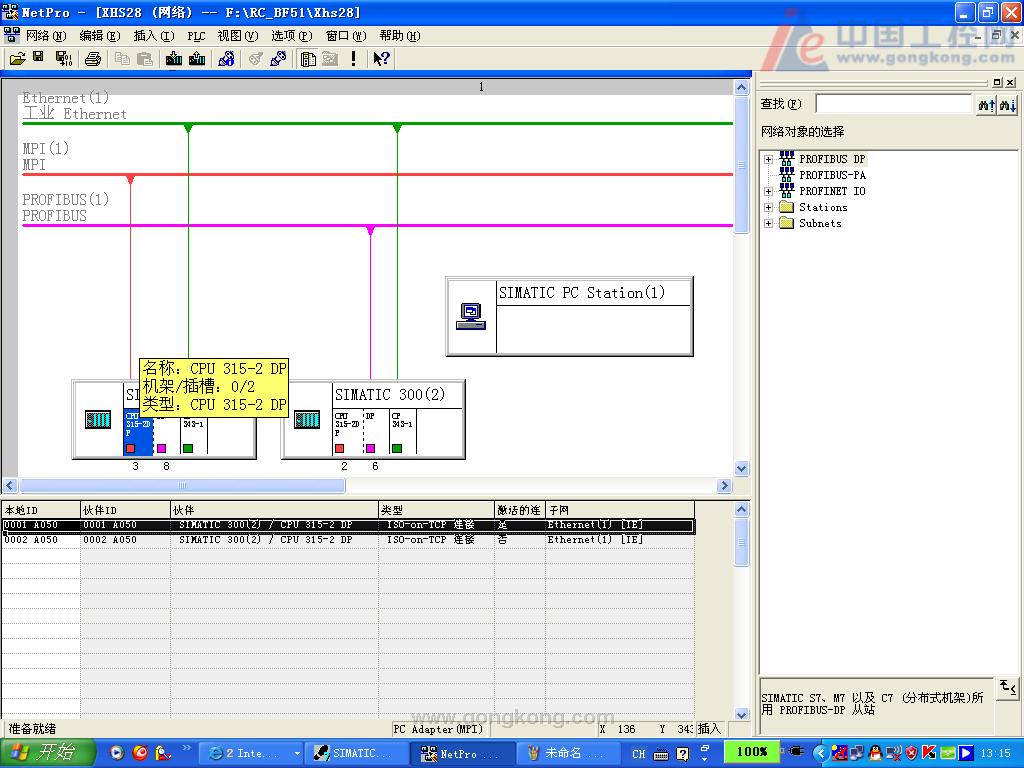This screenshot has height=768, width=1024.
Task: Click the catalog info panel toggle icon
Action: 1008,688
